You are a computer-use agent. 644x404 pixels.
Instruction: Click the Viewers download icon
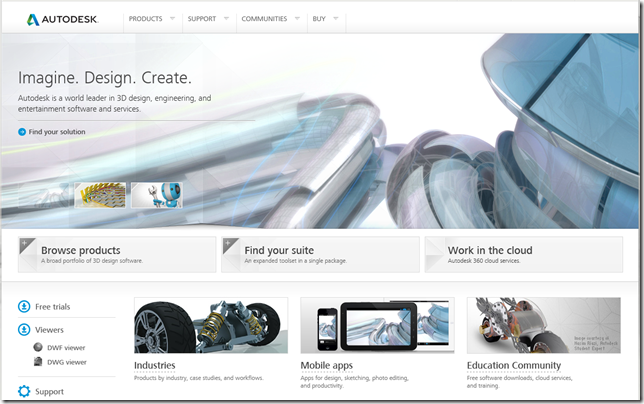point(25,329)
